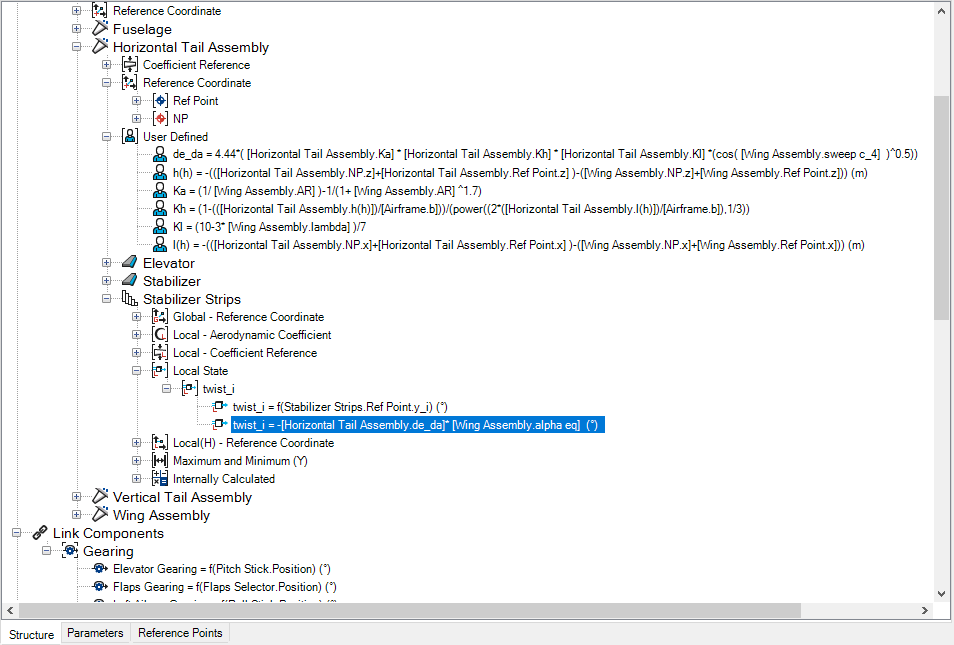Viewport: 954px width, 645px height.
Task: Click the Fuselage assembly icon
Action: point(100,29)
